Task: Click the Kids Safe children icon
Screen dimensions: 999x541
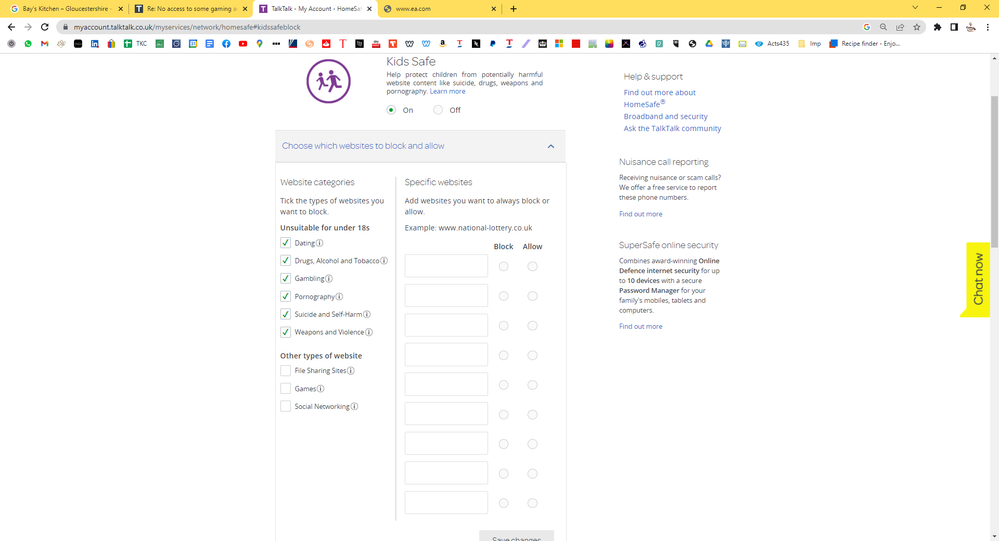Action: [x=328, y=82]
